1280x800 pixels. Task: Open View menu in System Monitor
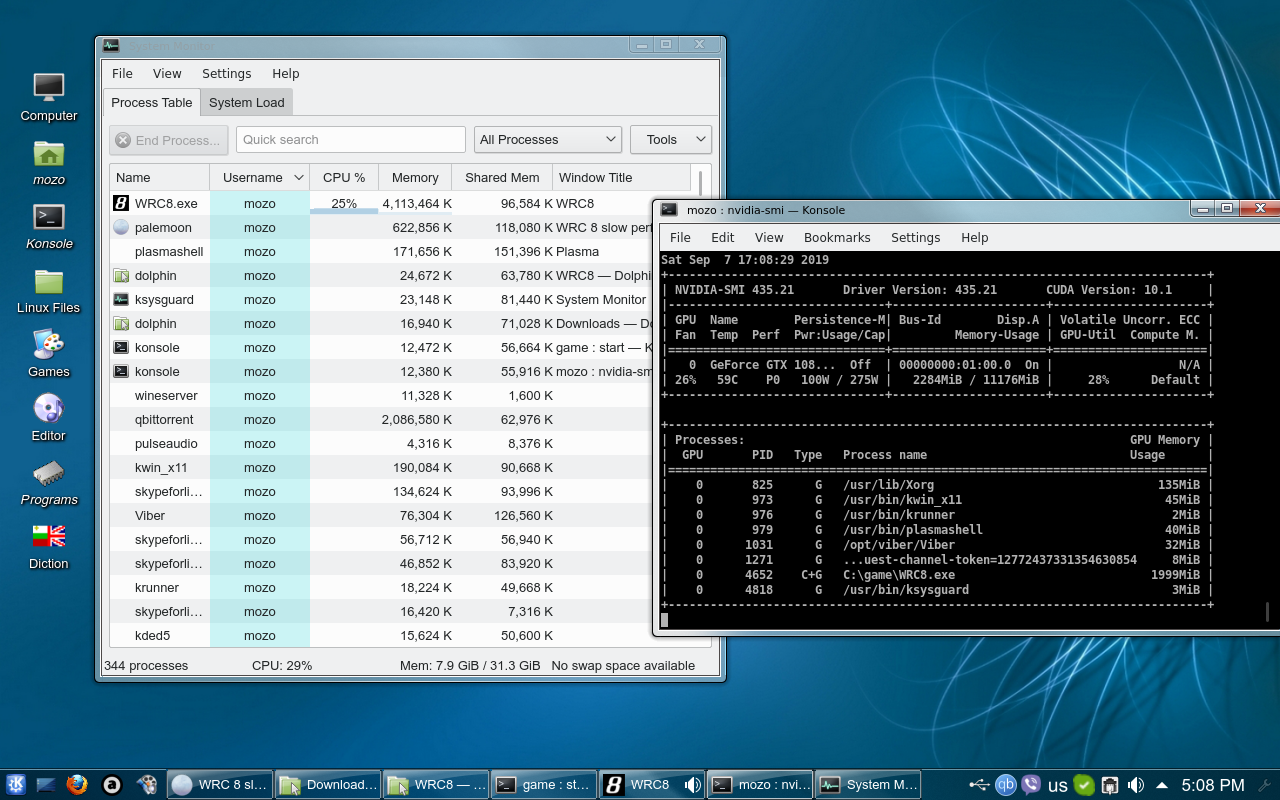(x=167, y=73)
